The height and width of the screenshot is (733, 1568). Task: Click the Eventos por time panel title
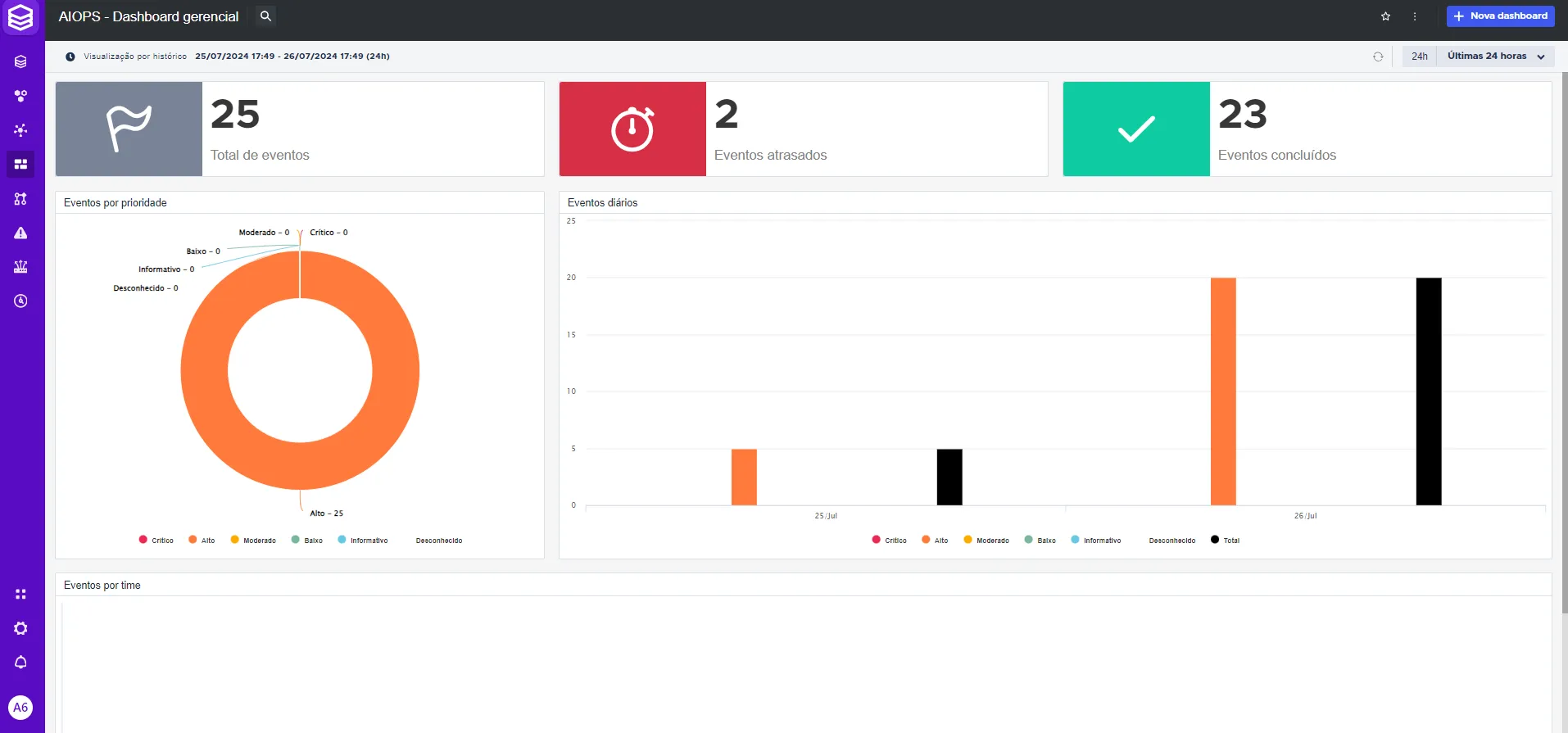pos(102,586)
